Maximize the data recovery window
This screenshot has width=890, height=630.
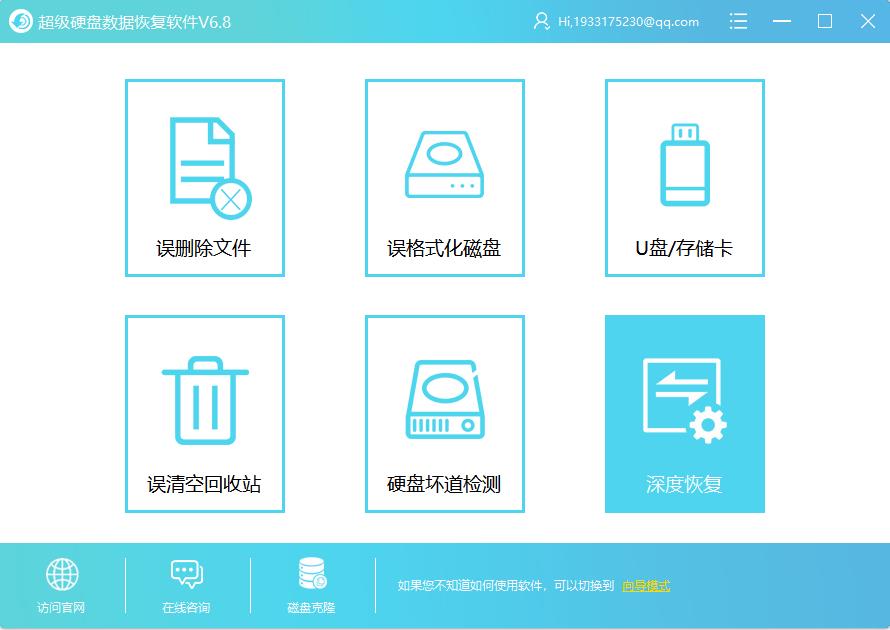tap(825, 22)
